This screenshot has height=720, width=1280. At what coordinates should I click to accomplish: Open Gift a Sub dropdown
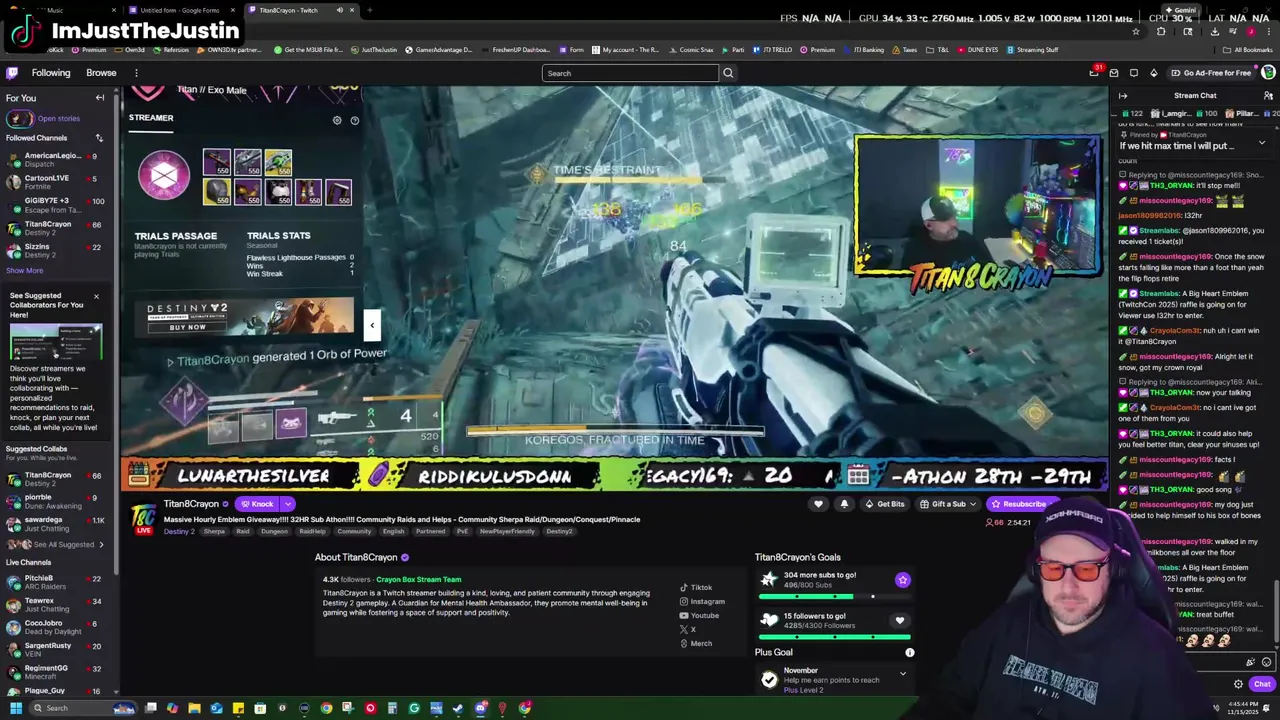tap(948, 504)
